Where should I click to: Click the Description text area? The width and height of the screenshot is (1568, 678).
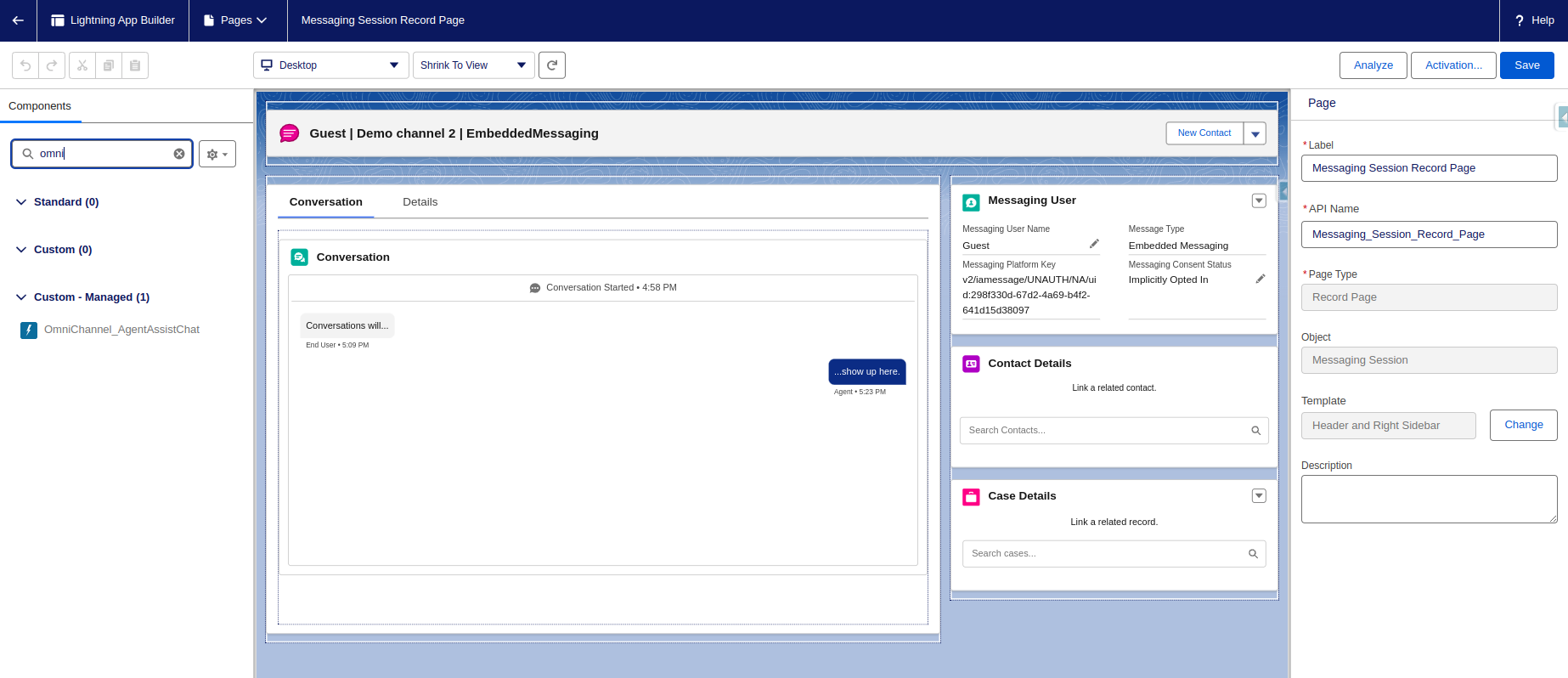point(1428,499)
